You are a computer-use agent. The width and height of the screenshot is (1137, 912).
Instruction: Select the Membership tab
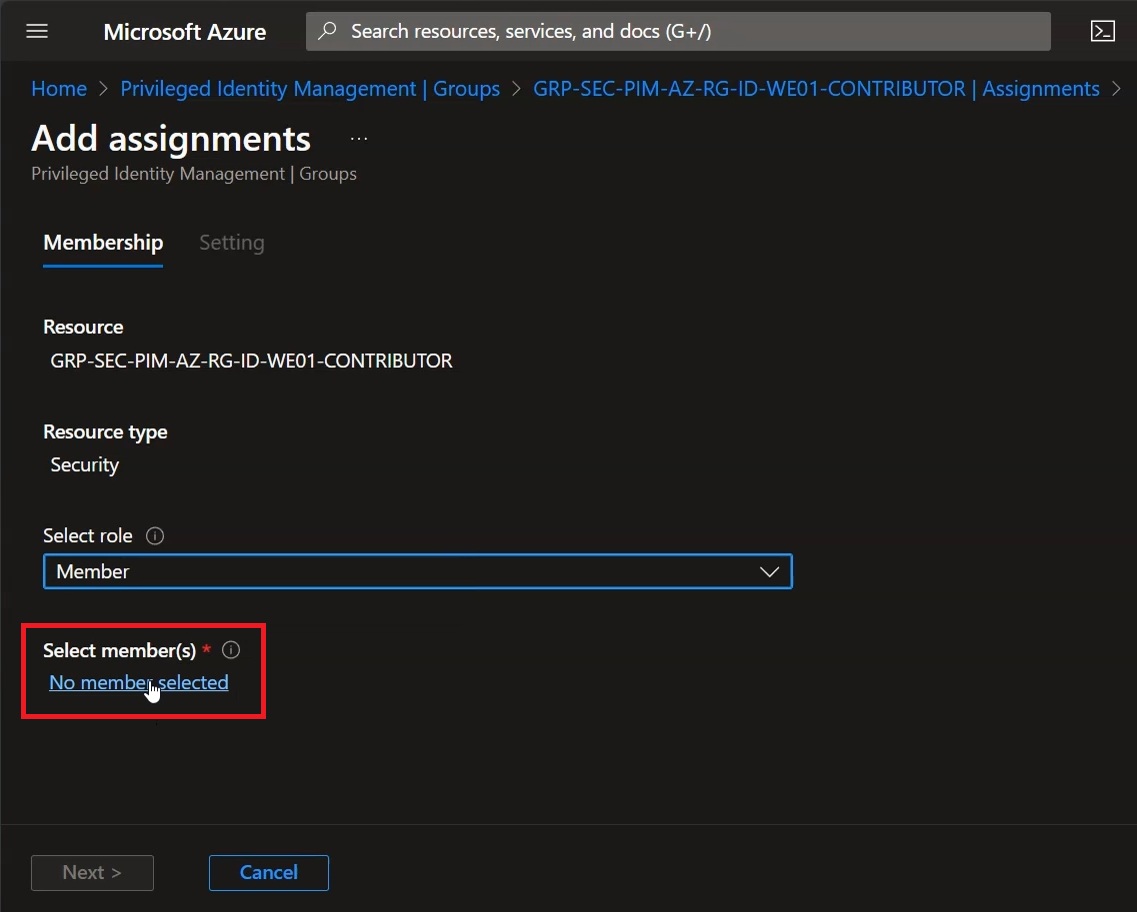pyautogui.click(x=103, y=242)
